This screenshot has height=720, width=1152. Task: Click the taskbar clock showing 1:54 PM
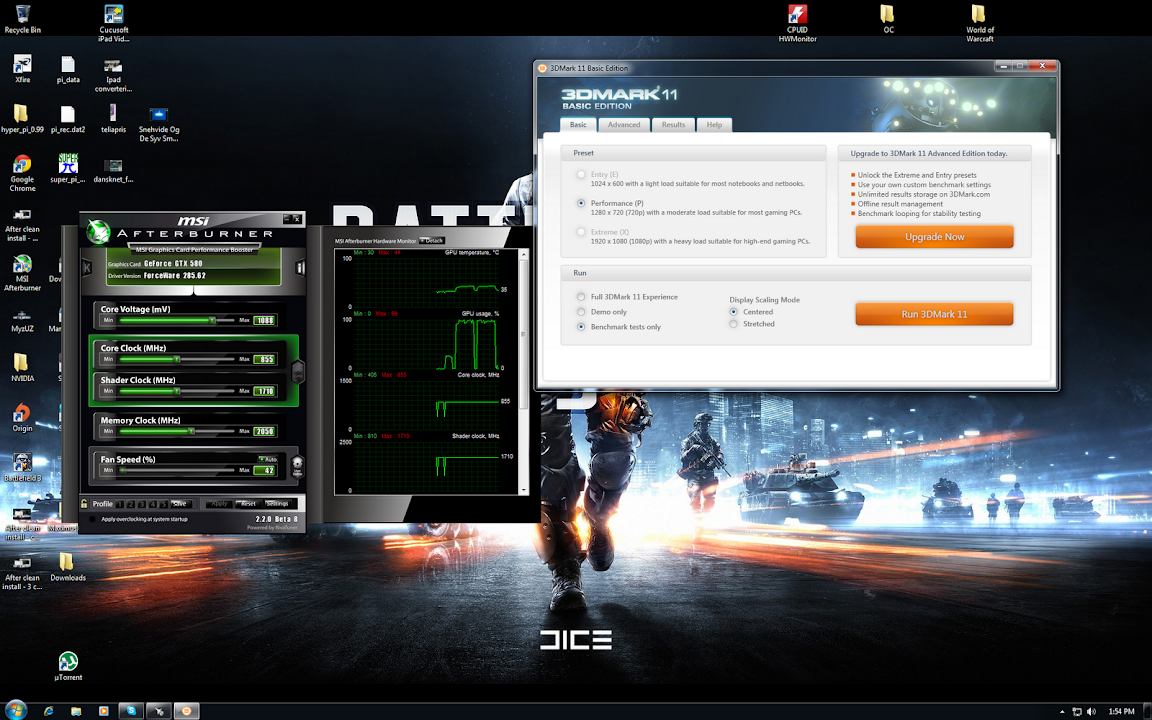[1121, 711]
